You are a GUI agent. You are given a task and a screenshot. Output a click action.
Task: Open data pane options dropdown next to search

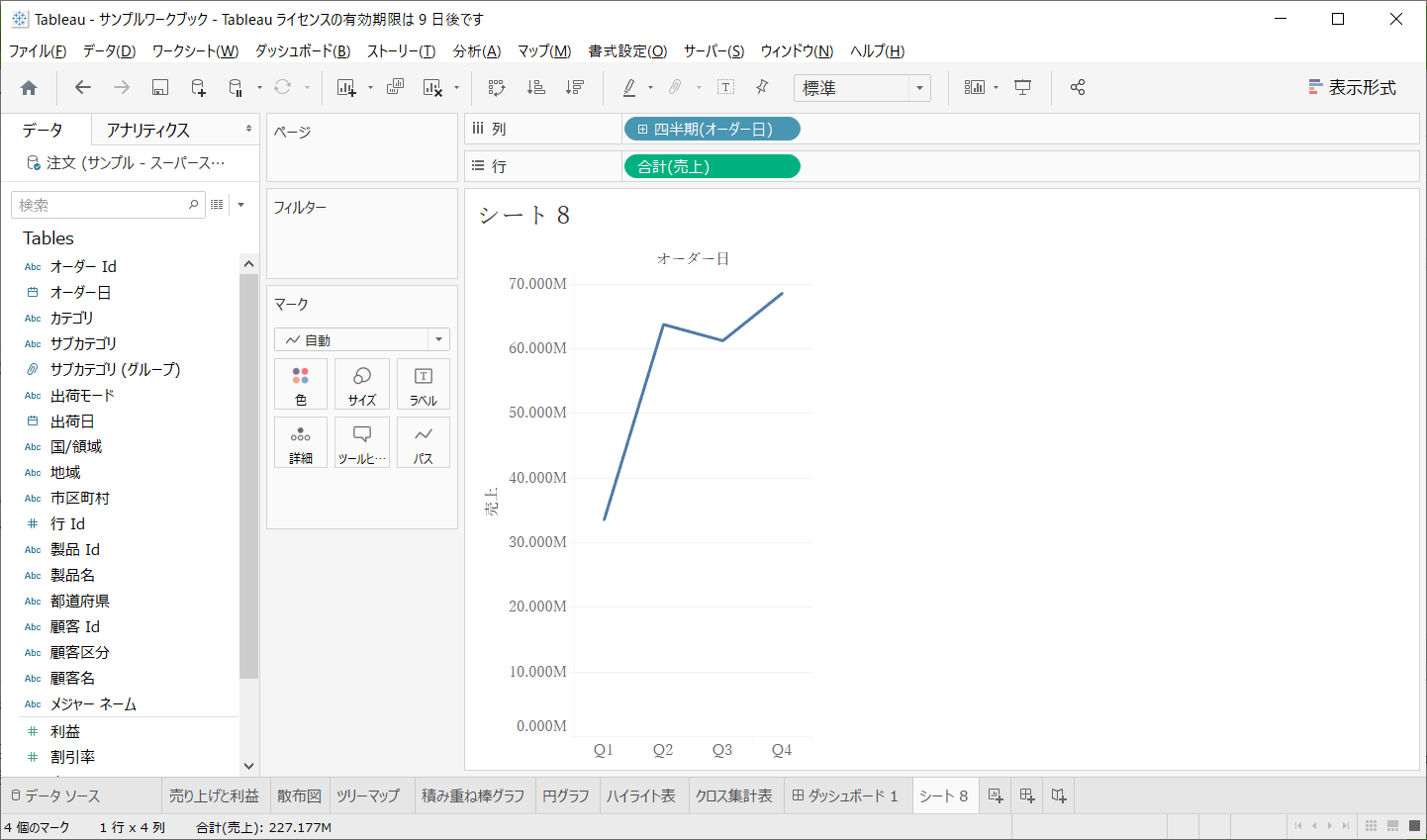(241, 205)
